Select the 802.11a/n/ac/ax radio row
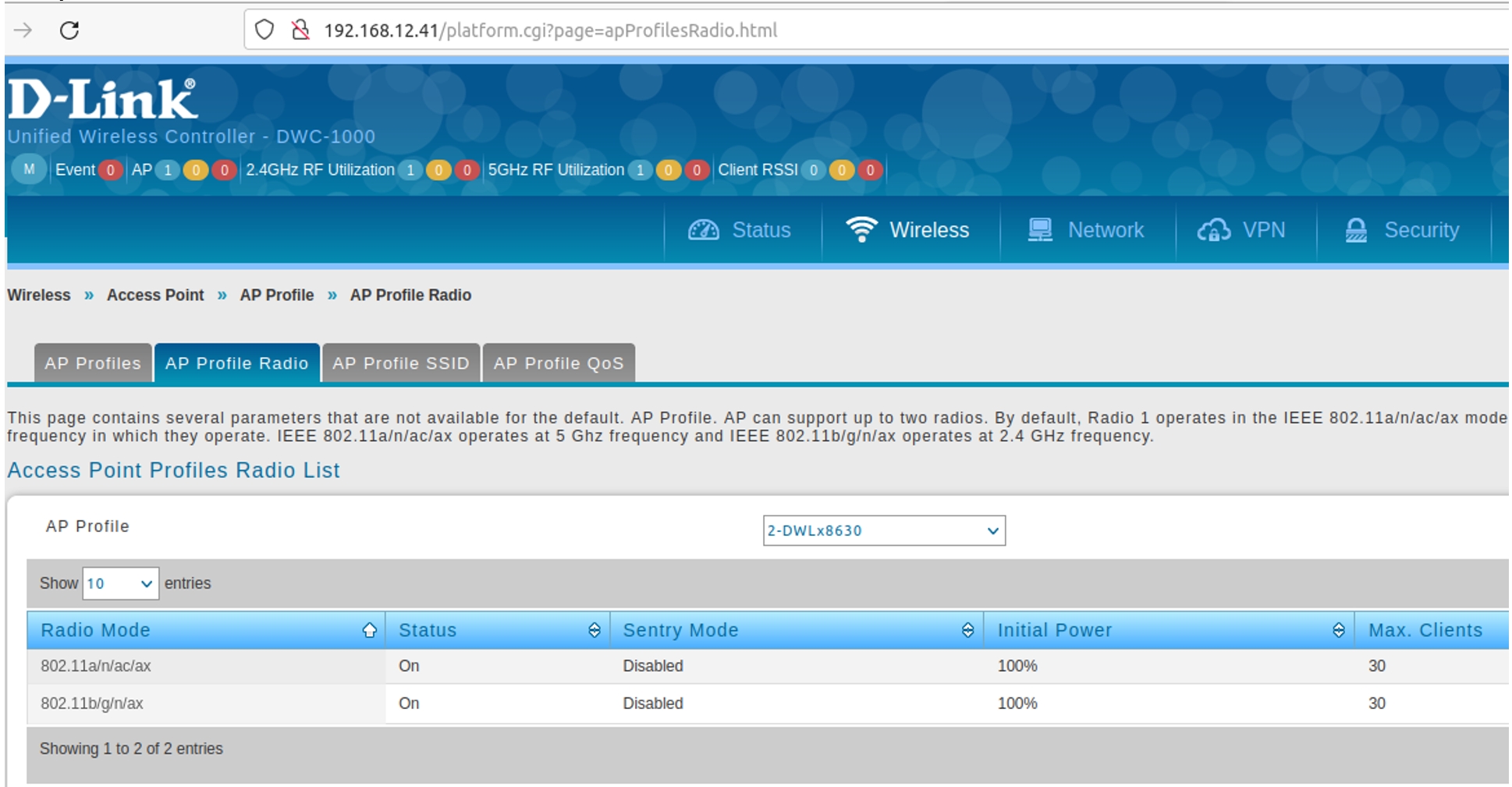This screenshot has width=1512, height=787. click(96, 666)
